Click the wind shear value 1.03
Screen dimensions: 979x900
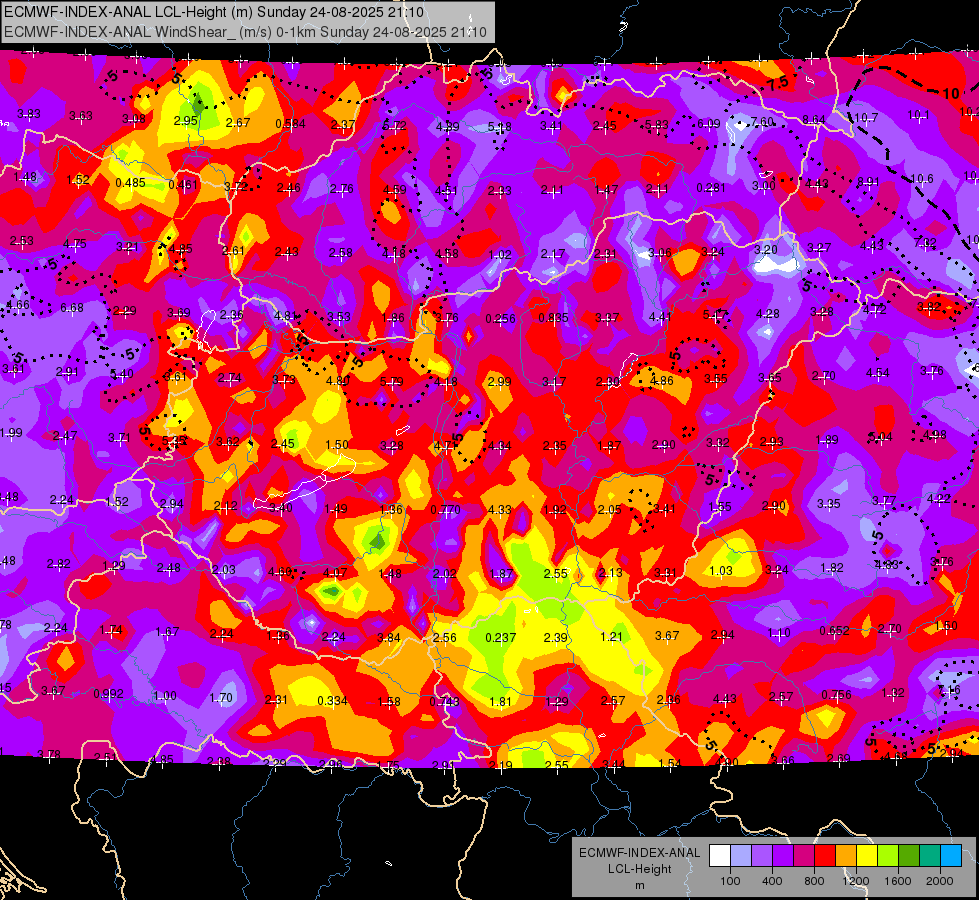pyautogui.click(x=721, y=571)
